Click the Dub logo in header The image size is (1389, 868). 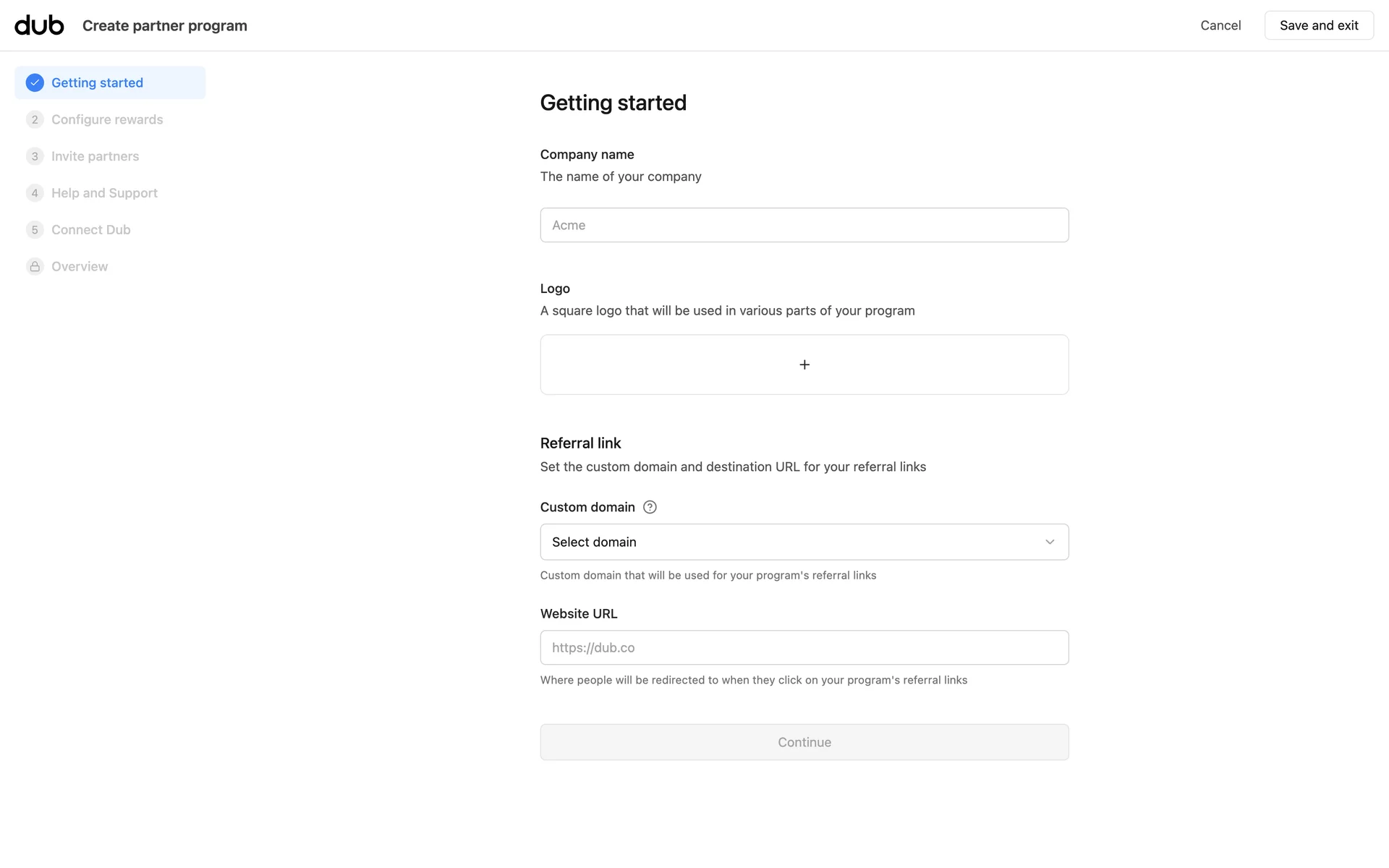click(x=39, y=25)
